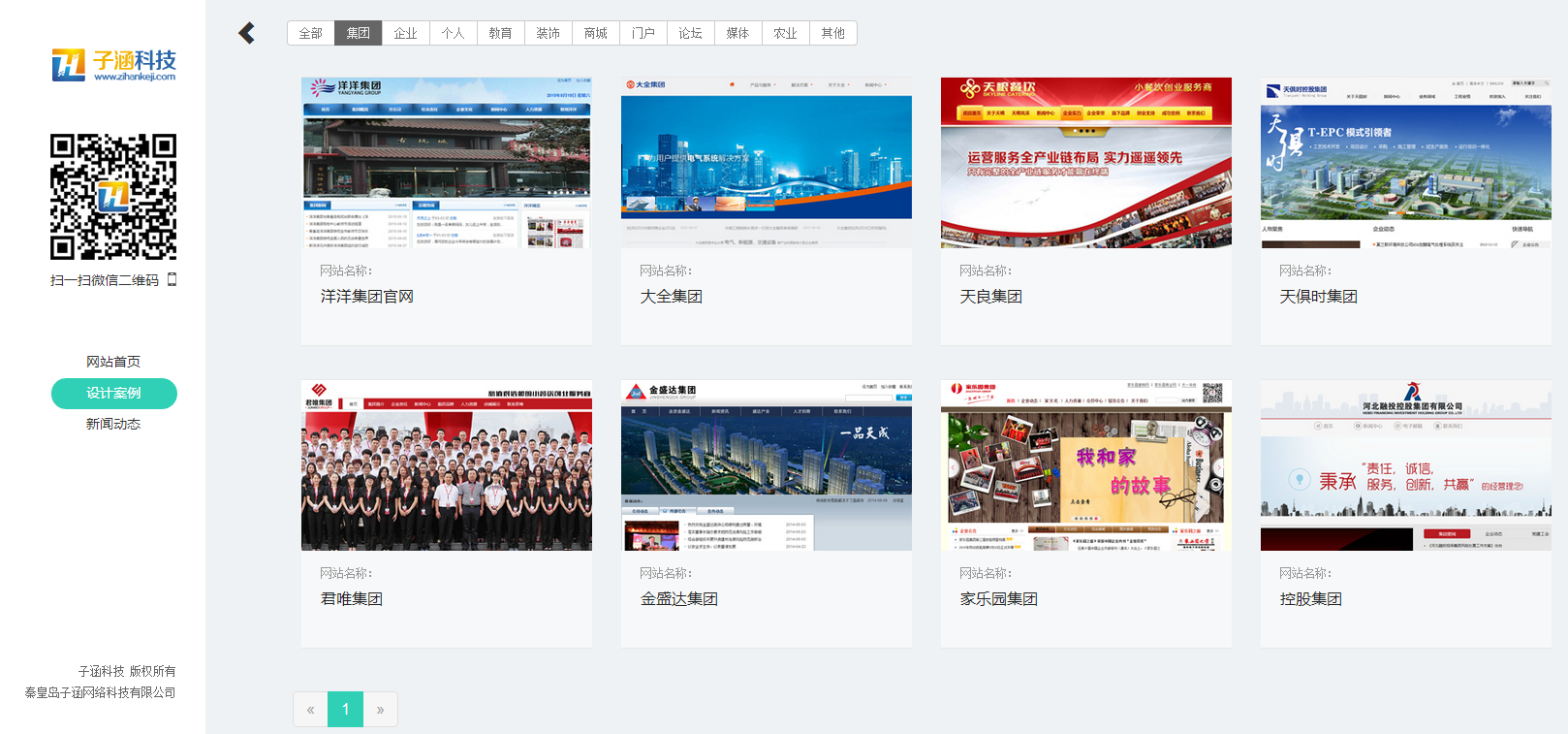Go to next page with » arrow
1568x734 pixels.
380,710
